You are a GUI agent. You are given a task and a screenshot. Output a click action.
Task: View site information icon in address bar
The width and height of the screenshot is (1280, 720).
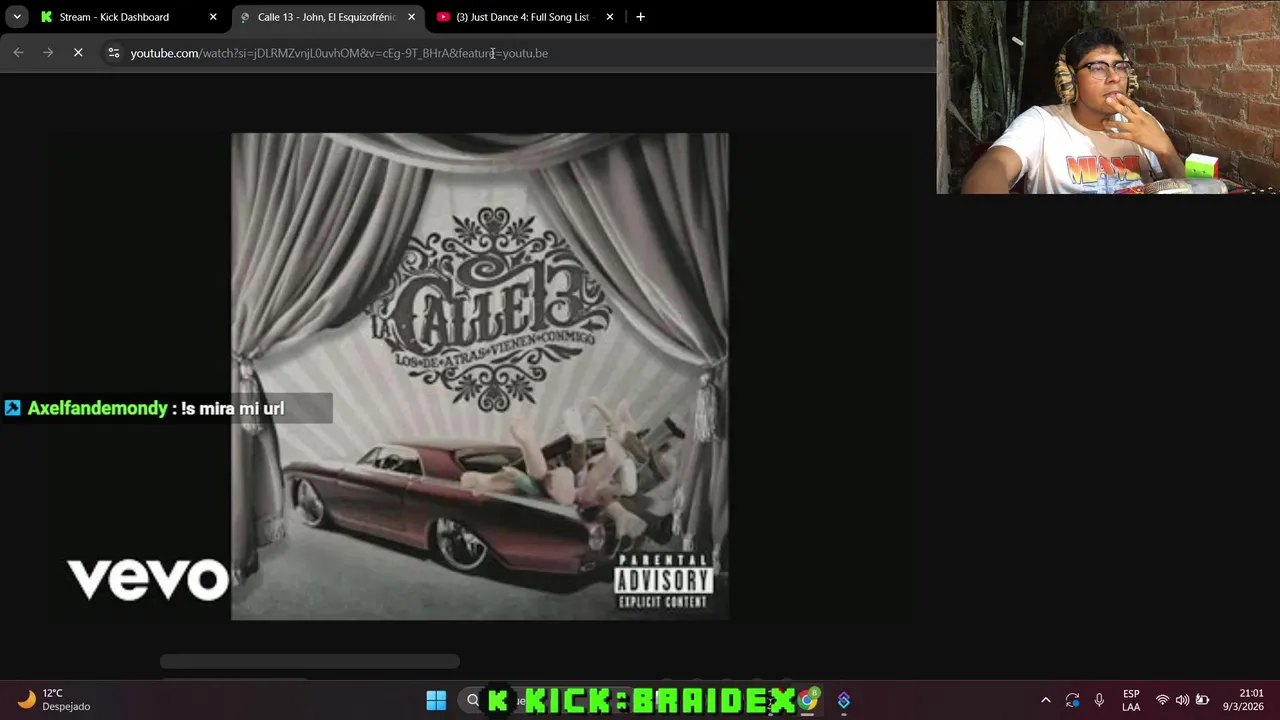coord(114,53)
